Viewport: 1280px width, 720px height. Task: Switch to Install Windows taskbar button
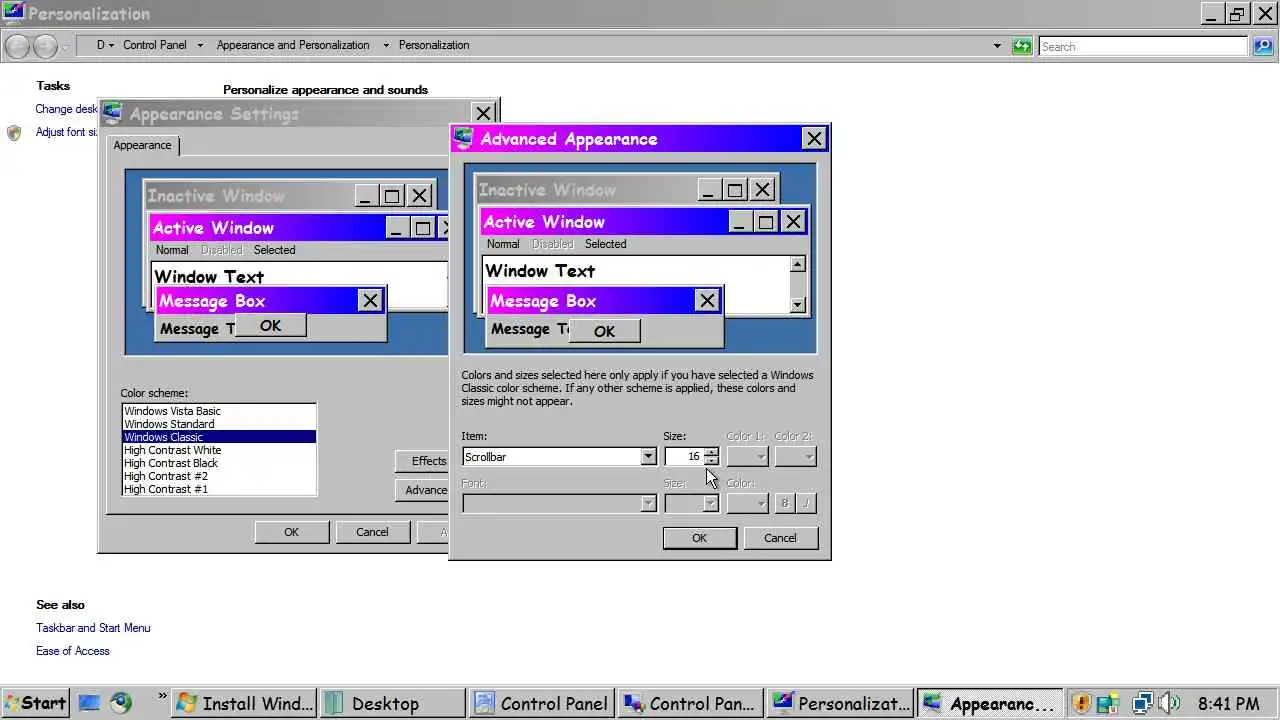coord(244,703)
